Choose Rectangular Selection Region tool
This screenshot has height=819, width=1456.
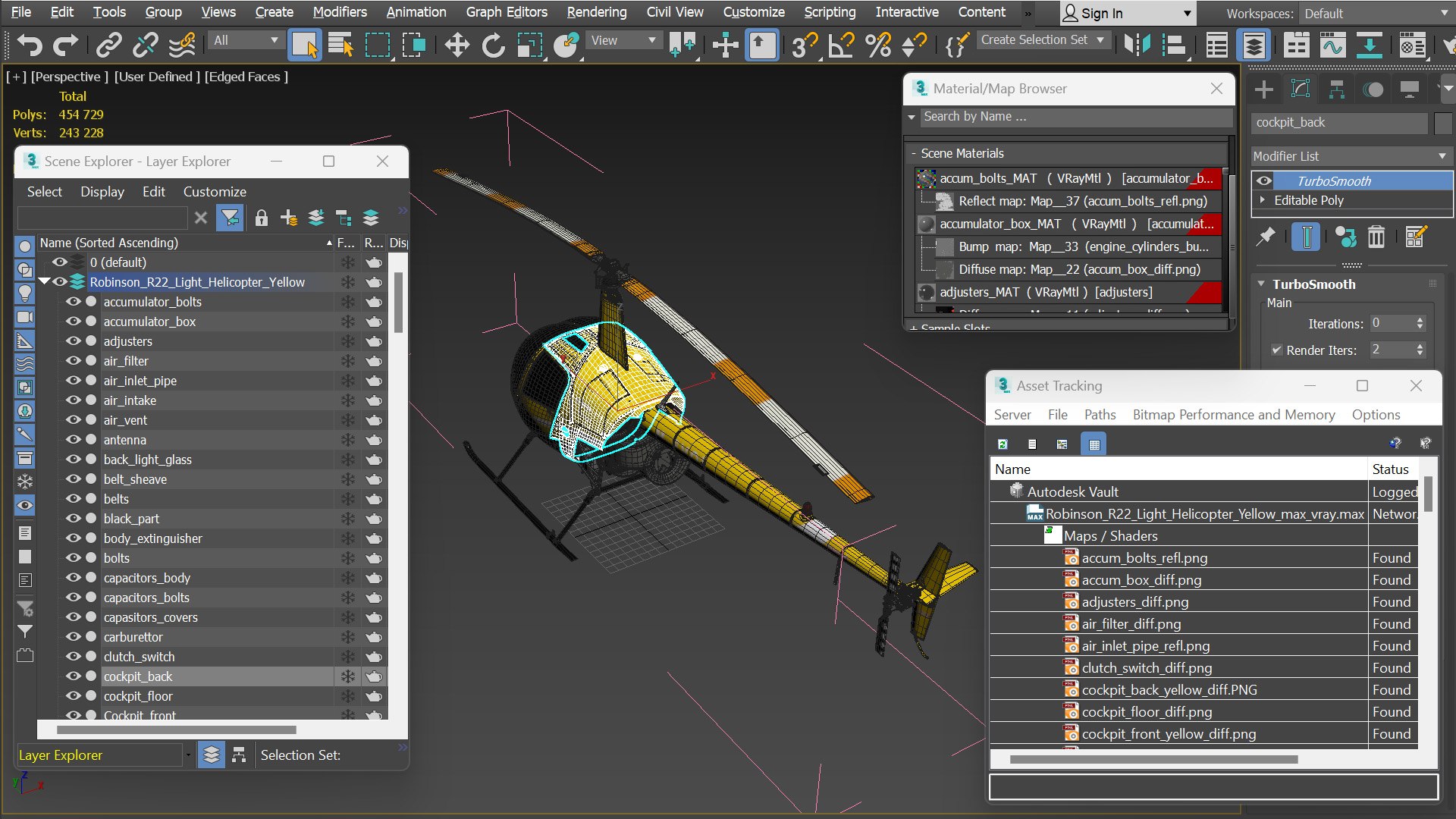[x=377, y=45]
